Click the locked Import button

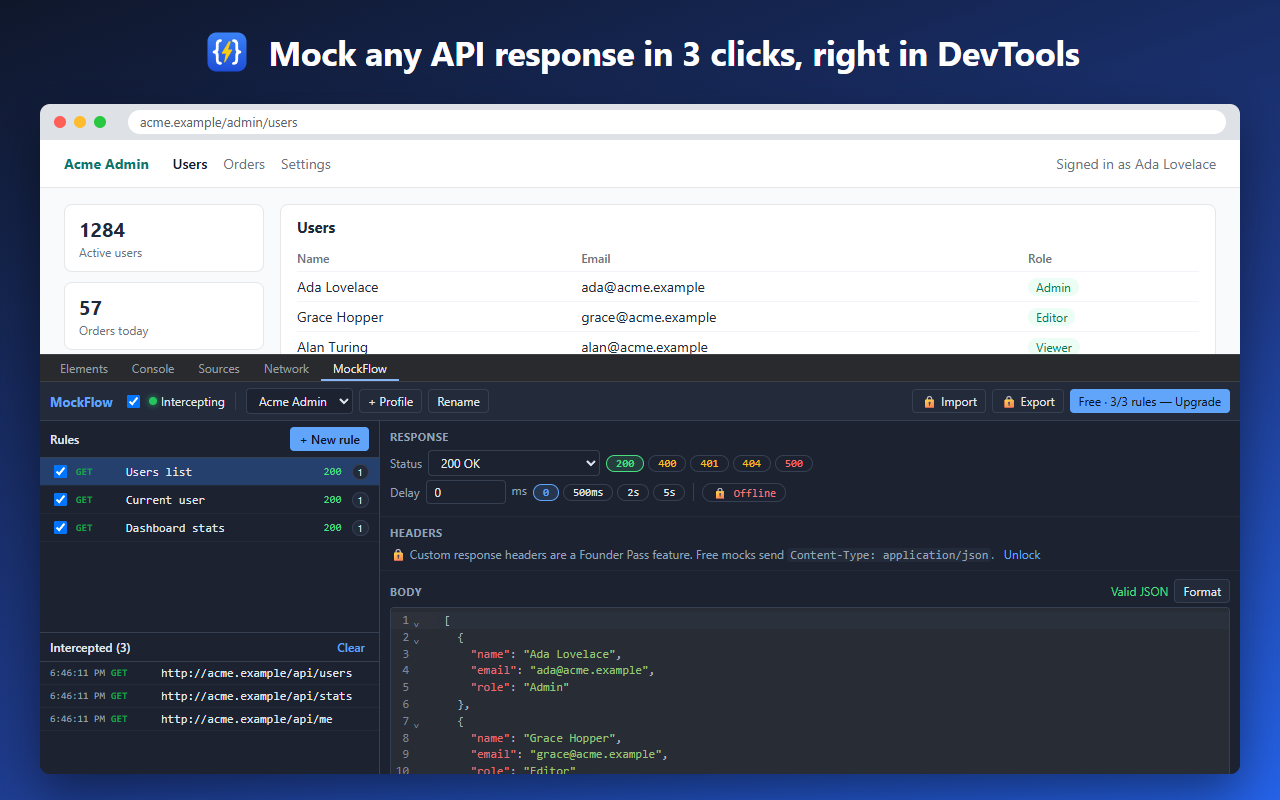[x=949, y=401]
